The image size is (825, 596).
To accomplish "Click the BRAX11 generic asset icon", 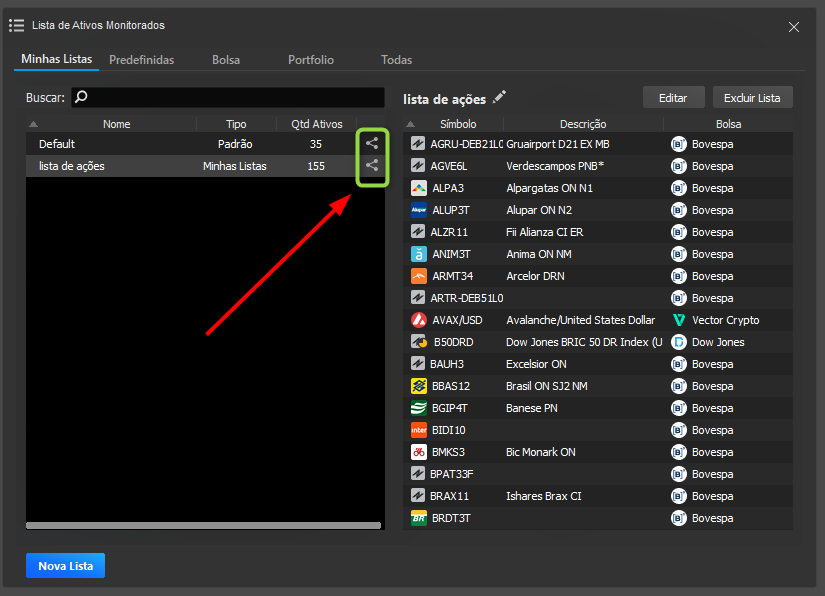I will [418, 496].
